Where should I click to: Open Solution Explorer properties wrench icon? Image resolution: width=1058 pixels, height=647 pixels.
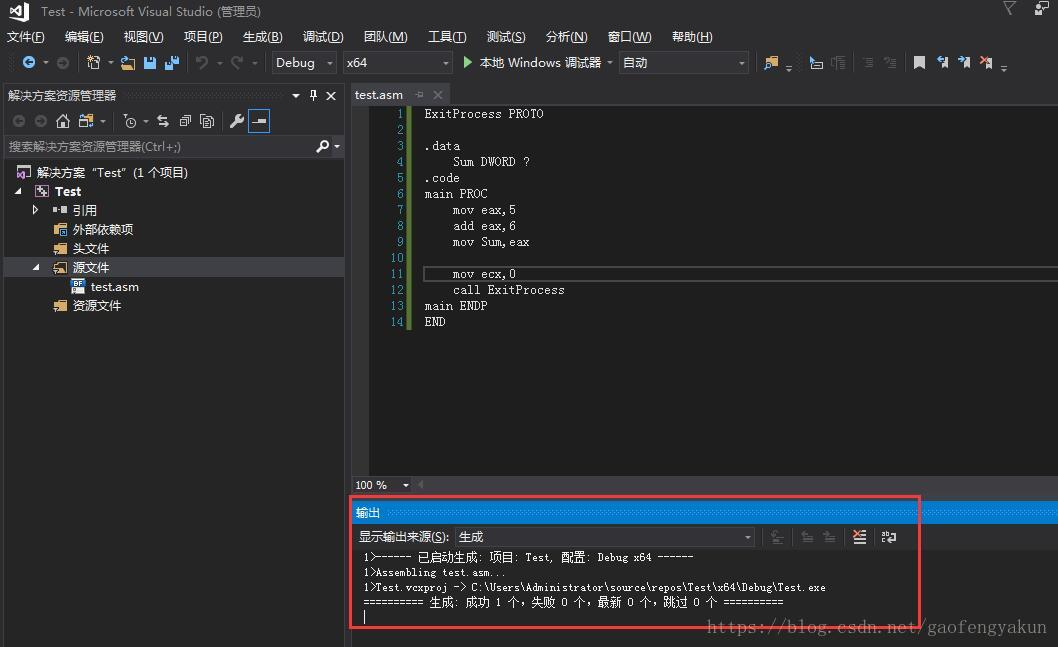(237, 121)
